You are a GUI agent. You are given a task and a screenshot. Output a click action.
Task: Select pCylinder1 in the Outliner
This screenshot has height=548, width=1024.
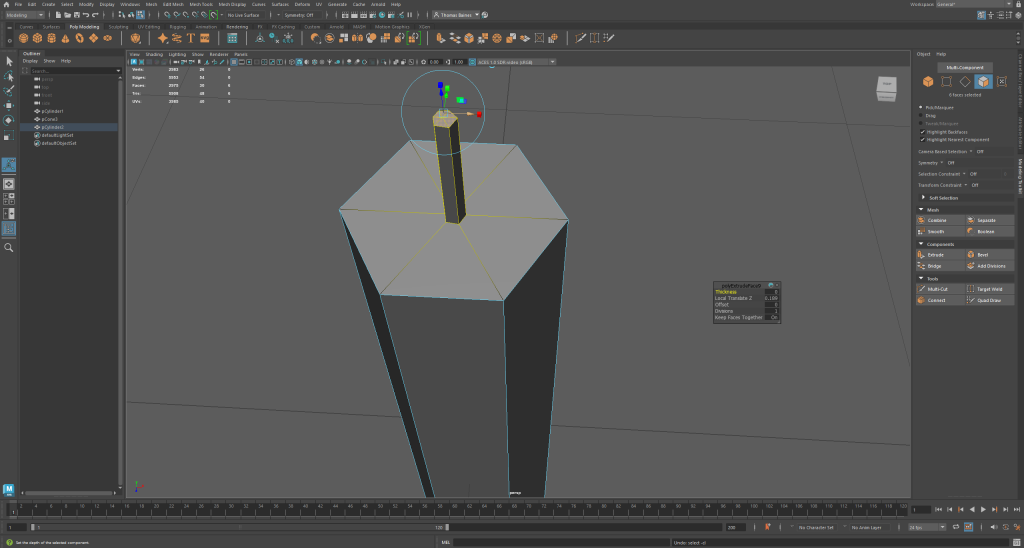click(54, 111)
